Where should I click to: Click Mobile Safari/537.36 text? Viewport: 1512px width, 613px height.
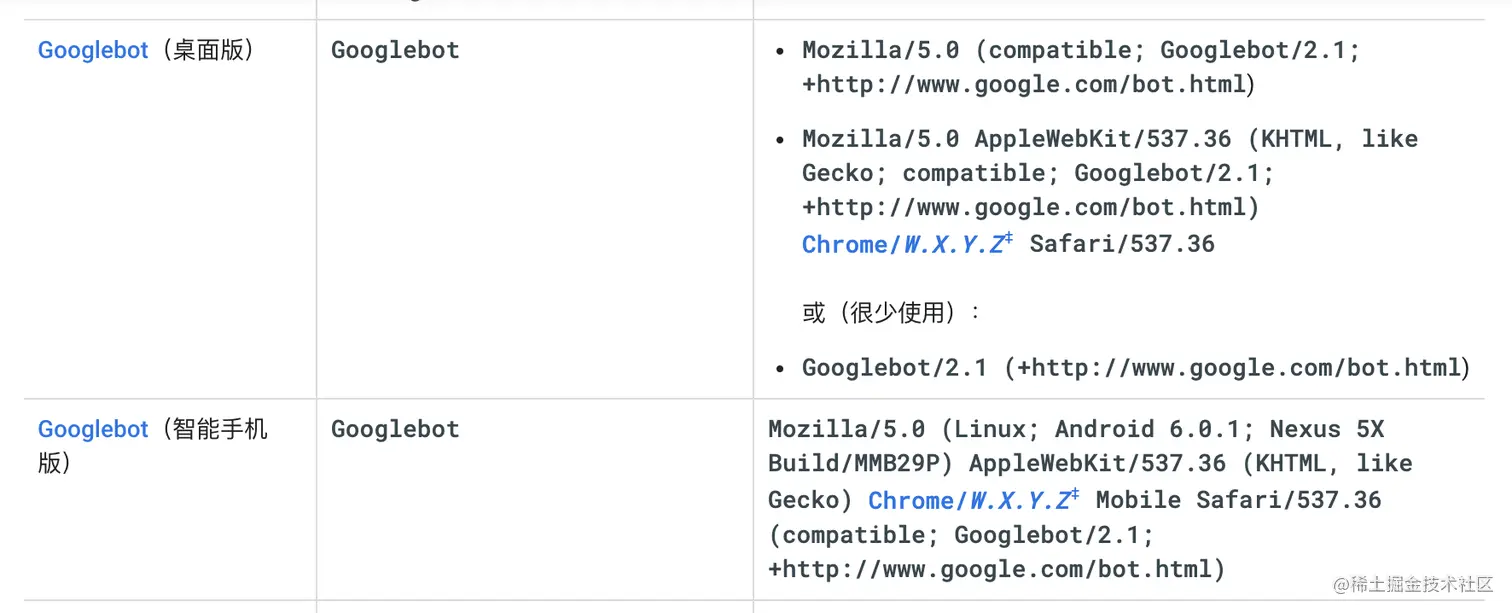tap(1238, 500)
